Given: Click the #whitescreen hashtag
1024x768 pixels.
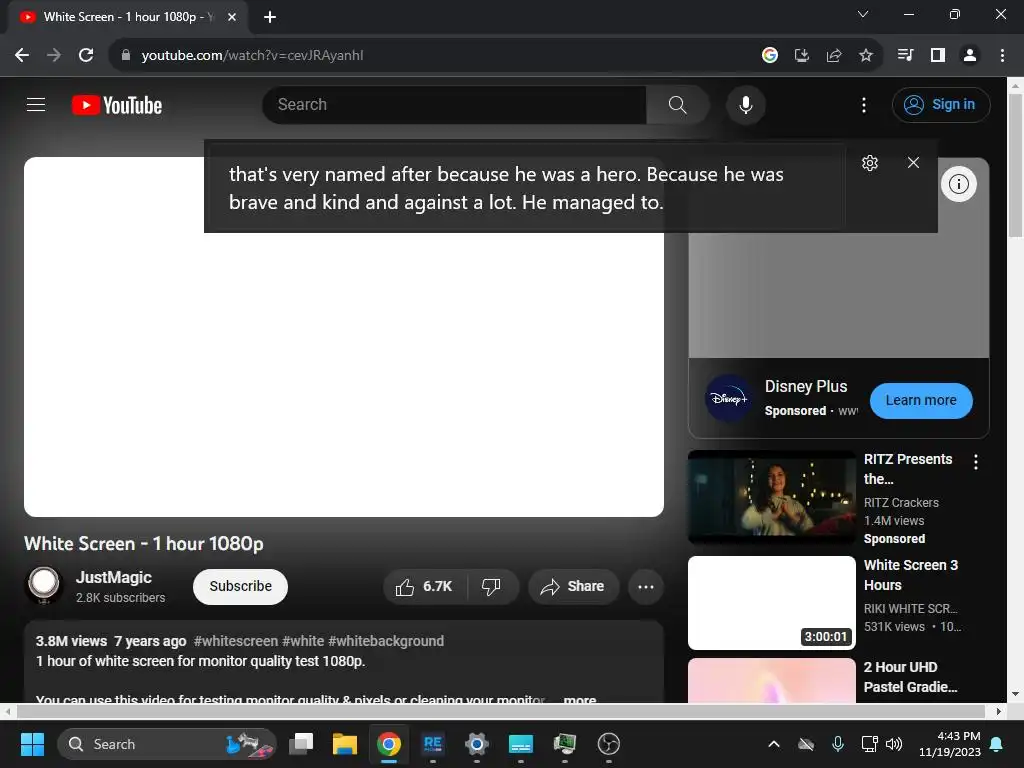Looking at the screenshot, I should coord(236,641).
